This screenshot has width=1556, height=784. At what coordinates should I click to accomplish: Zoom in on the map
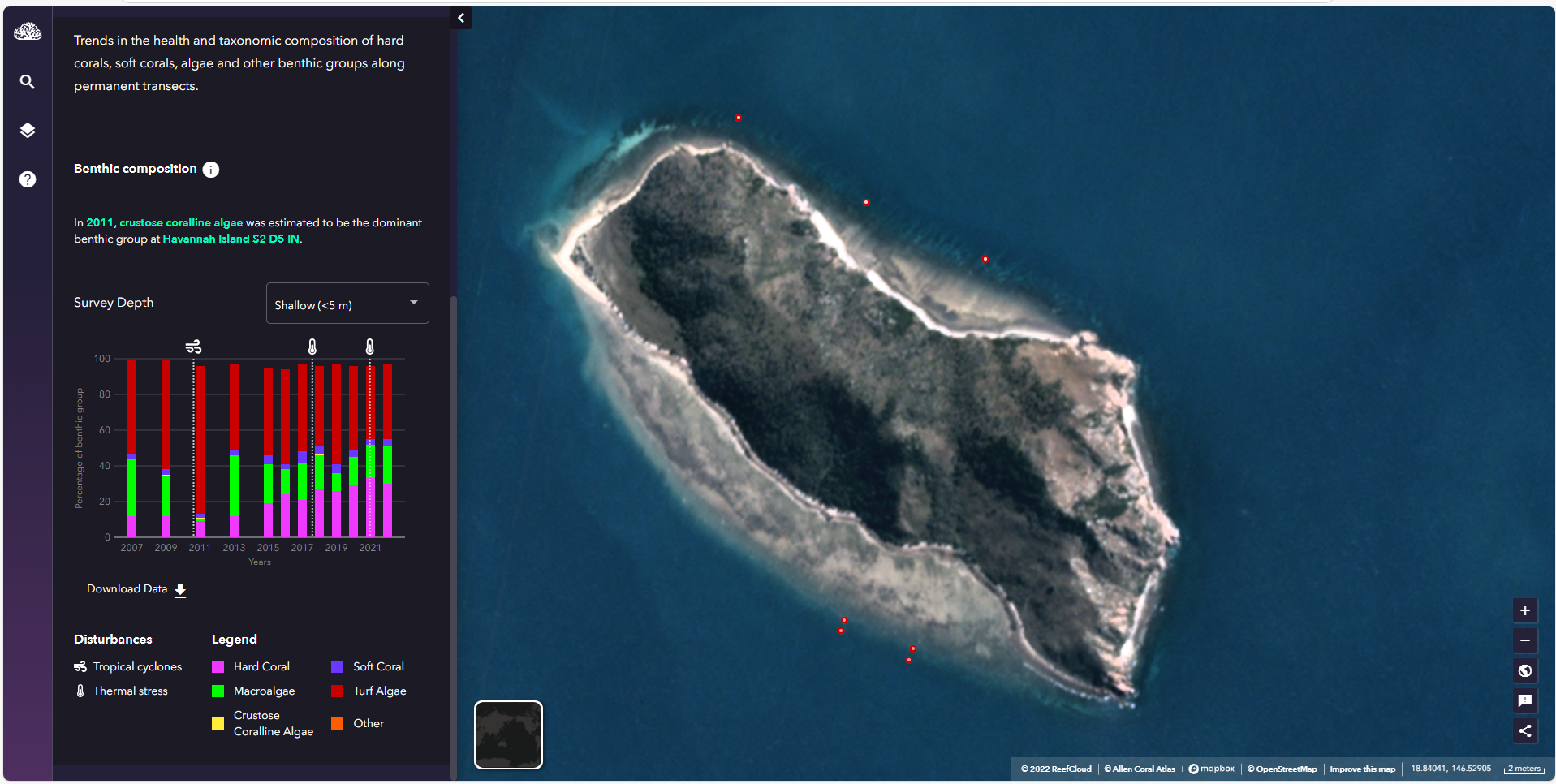click(x=1524, y=611)
